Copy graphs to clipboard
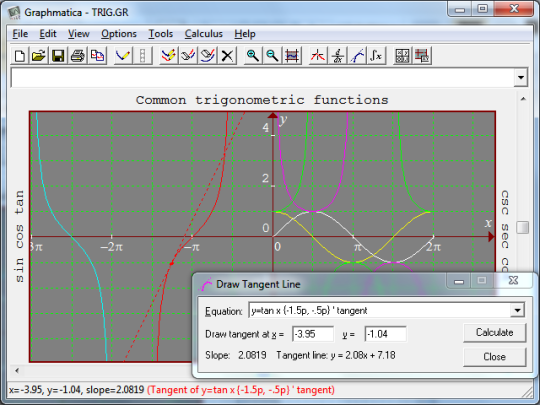The width and height of the screenshot is (540, 405). pos(97,55)
